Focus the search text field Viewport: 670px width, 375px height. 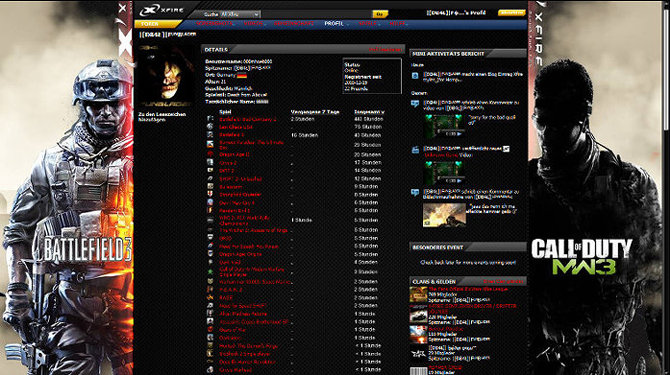(x=316, y=14)
